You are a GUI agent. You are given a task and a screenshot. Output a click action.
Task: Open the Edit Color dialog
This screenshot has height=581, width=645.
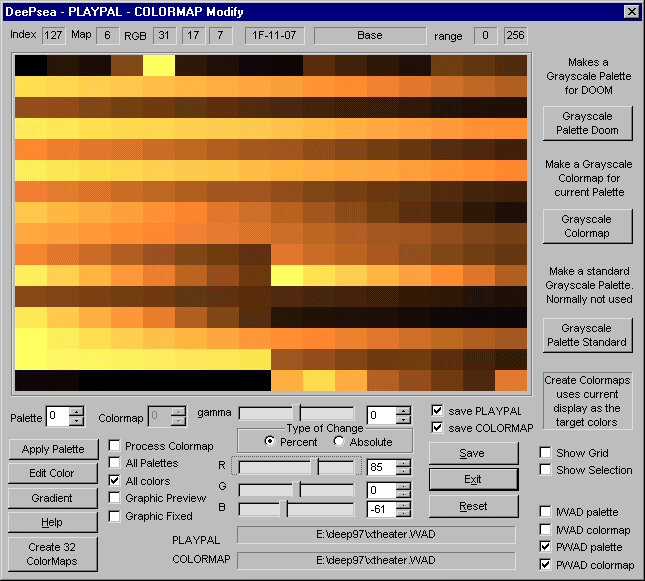[54, 473]
